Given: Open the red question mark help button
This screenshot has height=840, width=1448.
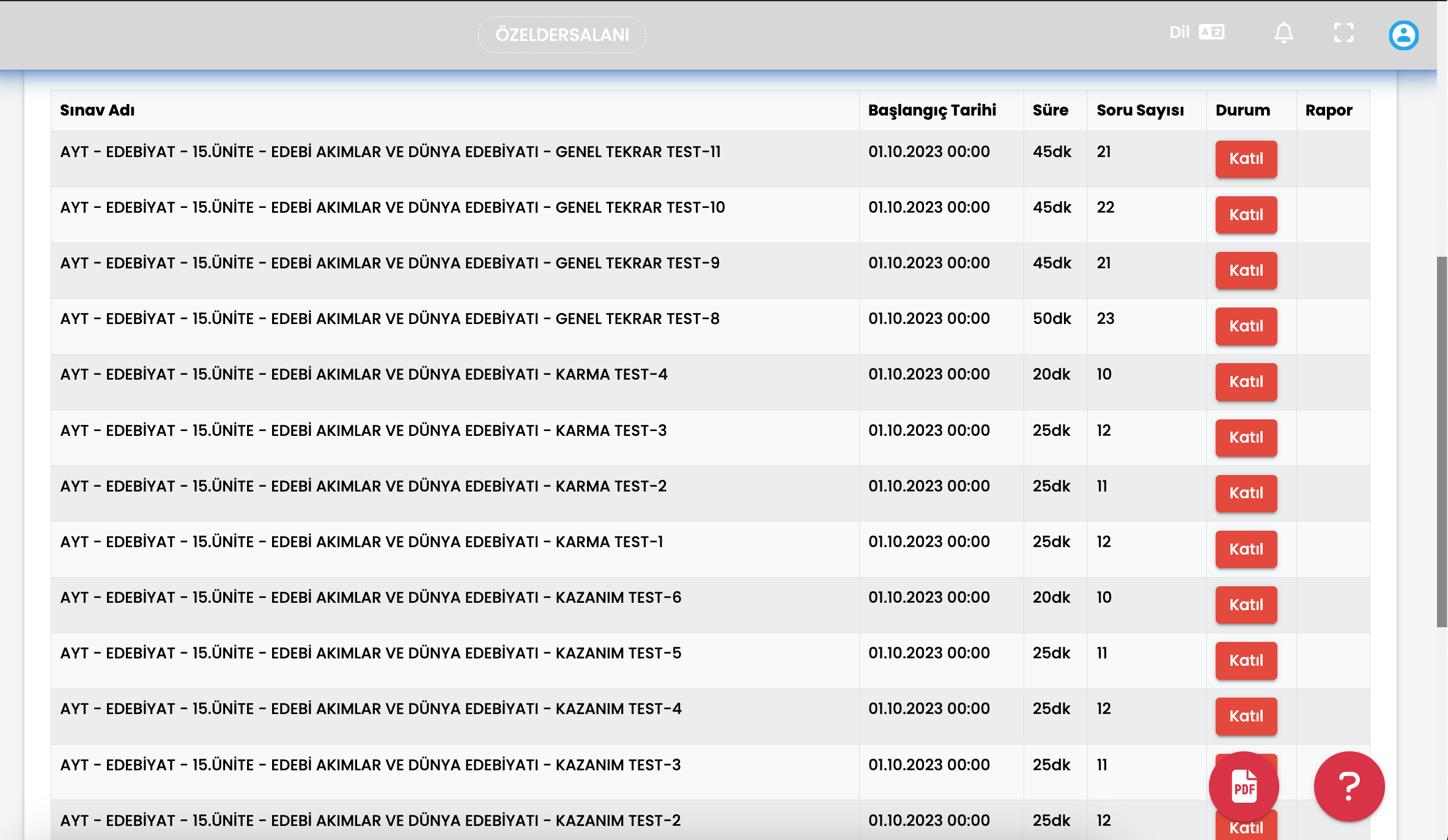Looking at the screenshot, I should click(x=1349, y=786).
